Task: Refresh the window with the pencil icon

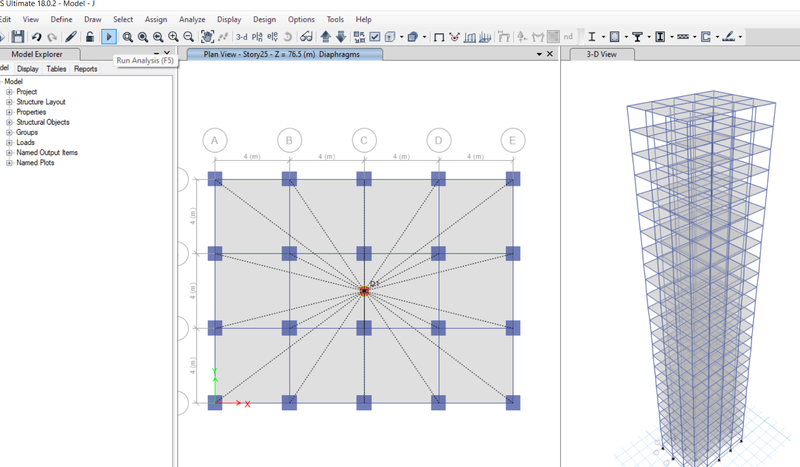Action: pos(71,36)
